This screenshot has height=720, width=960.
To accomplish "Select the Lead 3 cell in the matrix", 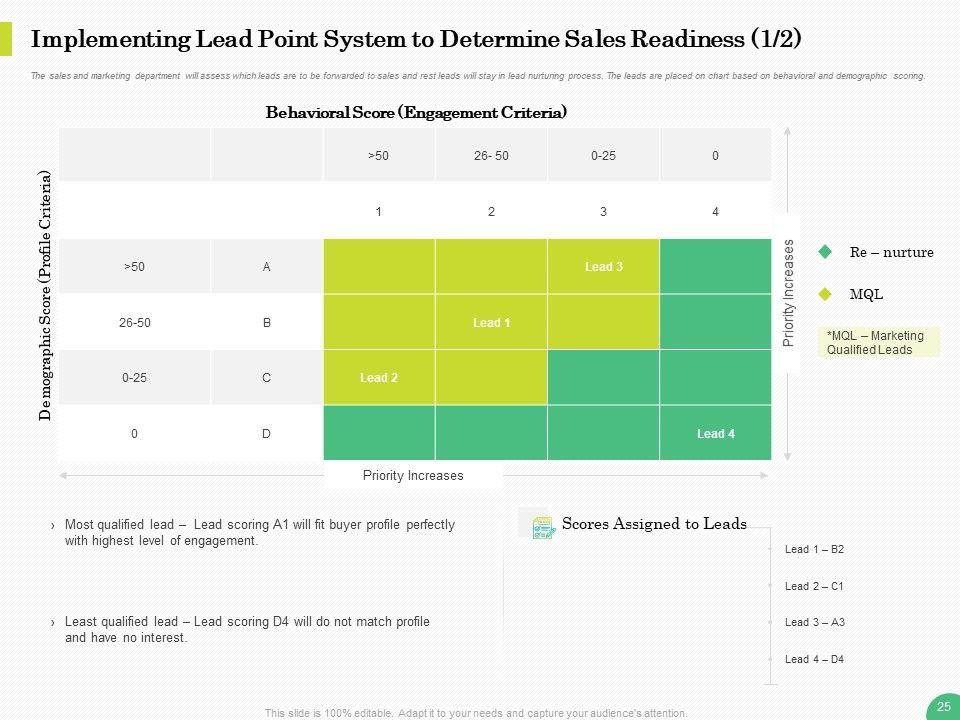I will pyautogui.click(x=603, y=266).
